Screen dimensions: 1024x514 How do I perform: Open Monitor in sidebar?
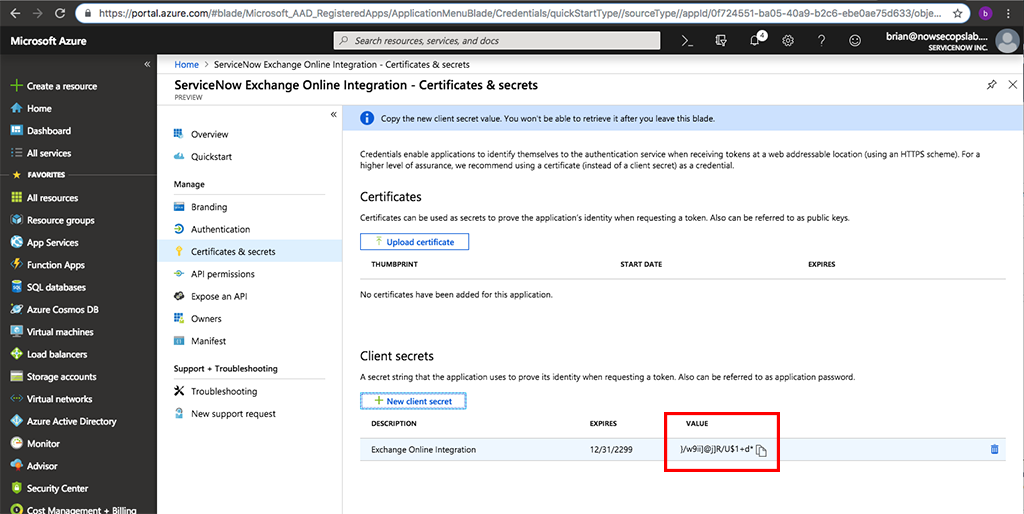(x=35, y=443)
